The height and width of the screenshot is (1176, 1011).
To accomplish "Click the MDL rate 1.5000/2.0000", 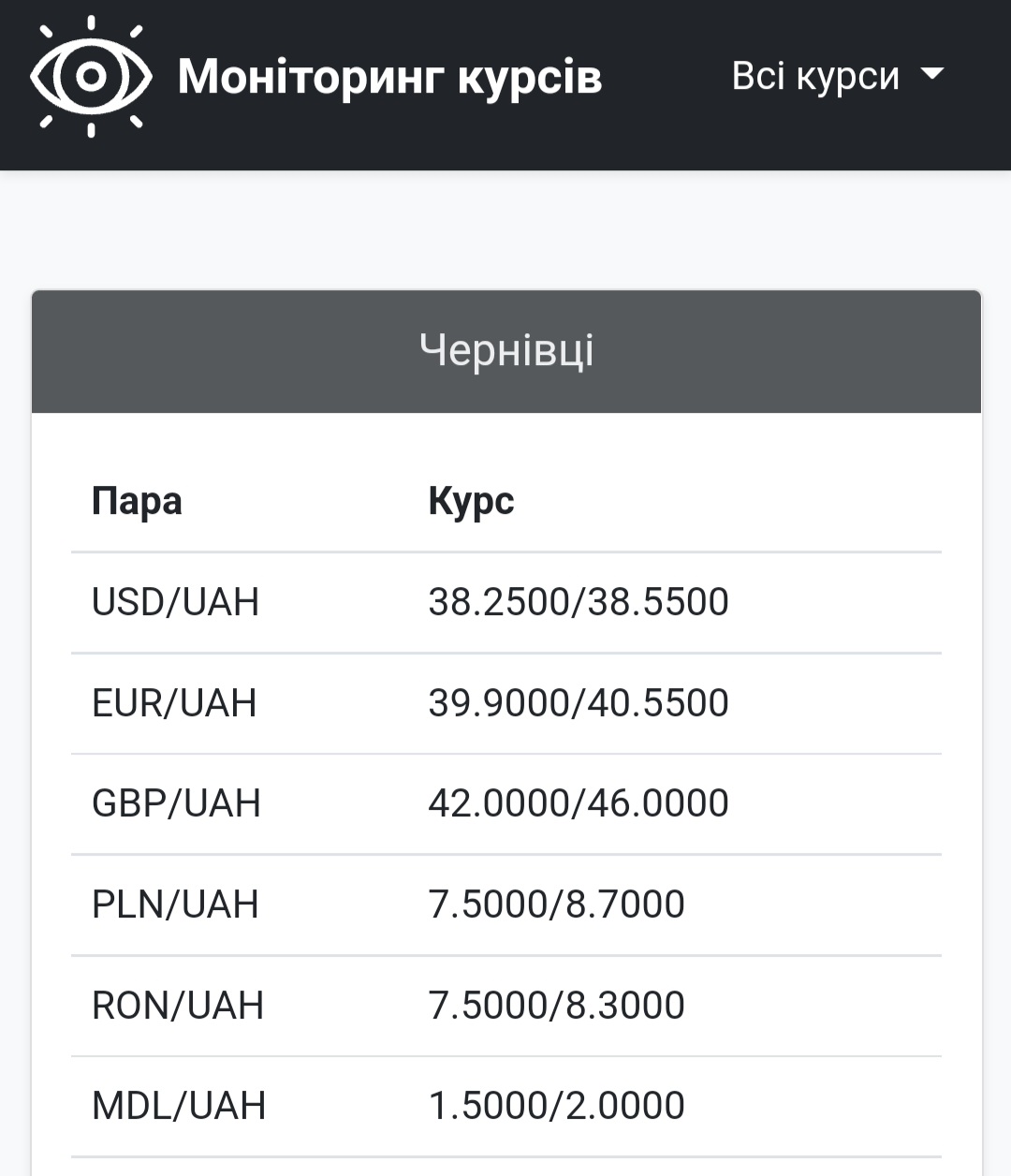I will click(556, 1106).
